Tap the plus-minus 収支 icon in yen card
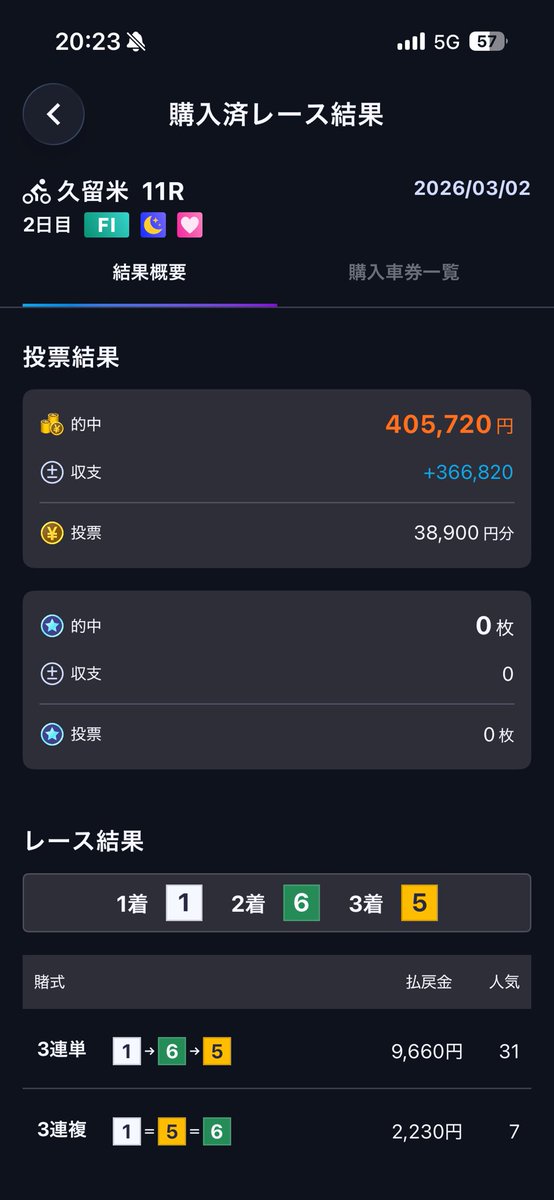The width and height of the screenshot is (554, 1200). click(51, 472)
